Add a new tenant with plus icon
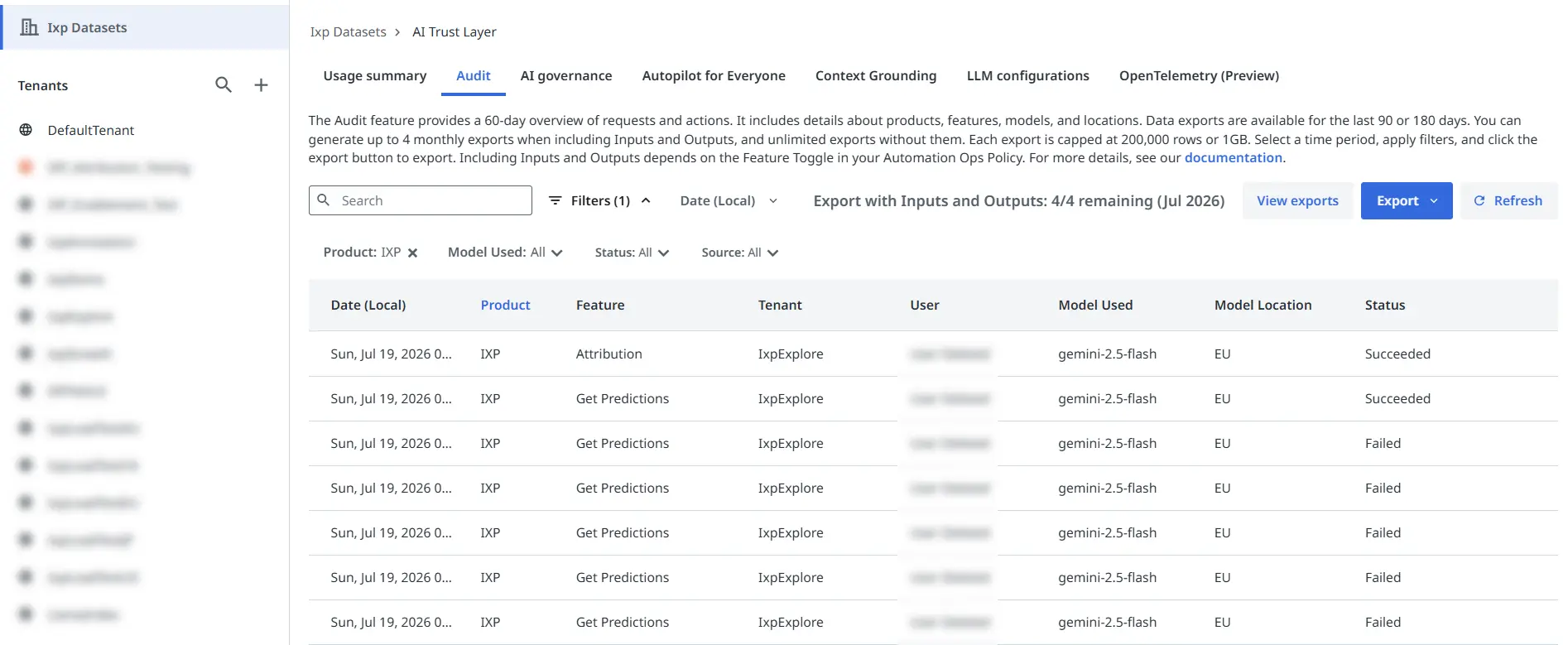Viewport: 1568px width, 645px height. (x=261, y=84)
